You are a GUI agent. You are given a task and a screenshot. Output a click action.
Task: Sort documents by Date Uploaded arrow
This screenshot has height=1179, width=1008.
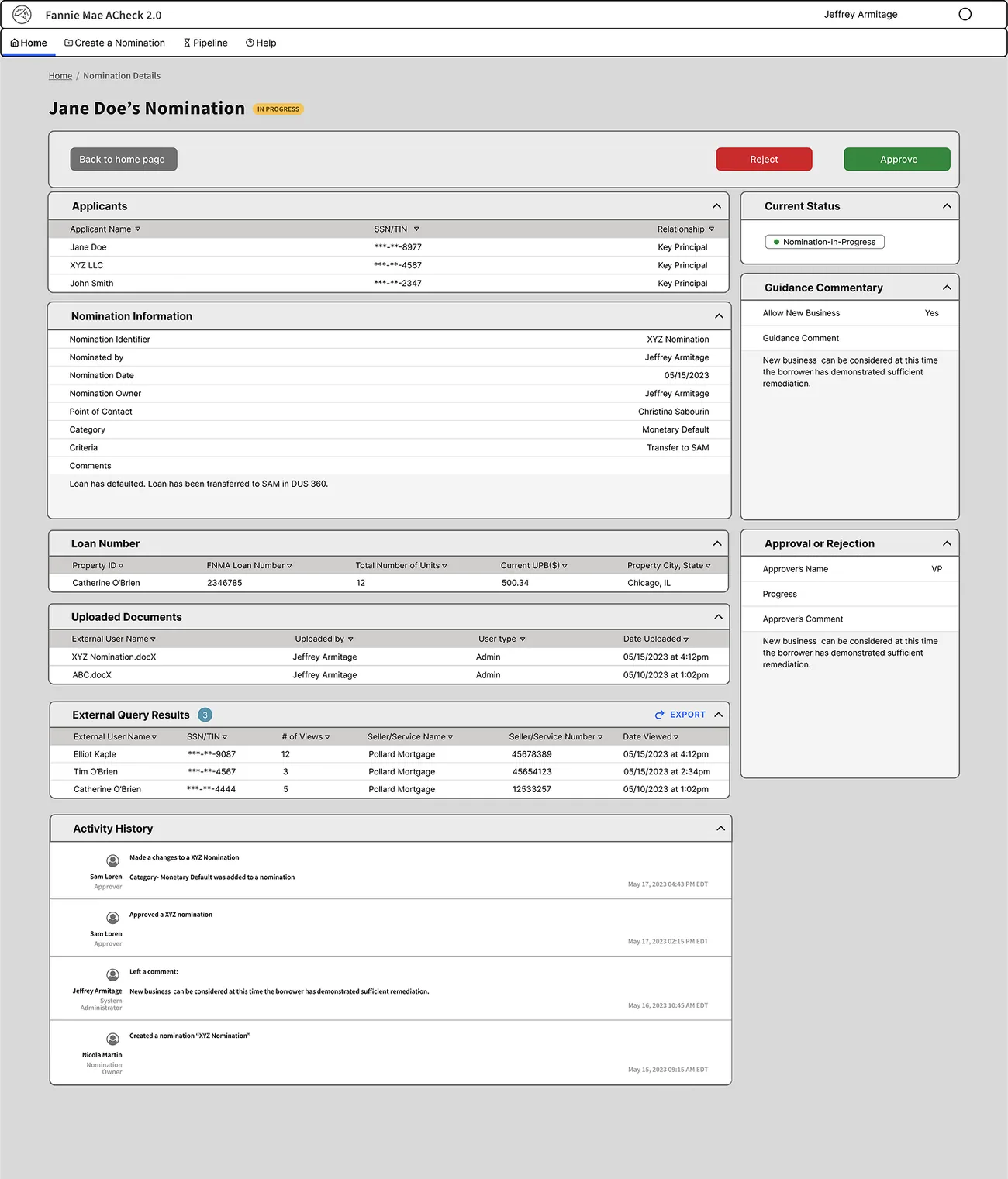[x=685, y=639]
